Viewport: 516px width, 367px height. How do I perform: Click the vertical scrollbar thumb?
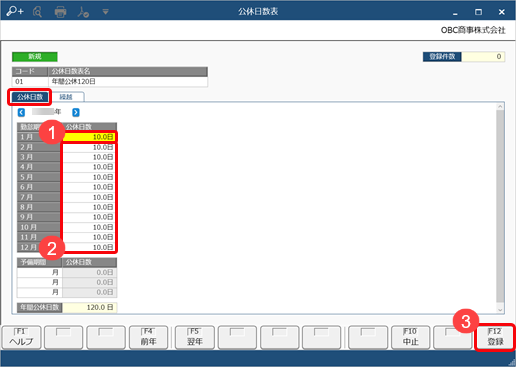tap(500, 207)
